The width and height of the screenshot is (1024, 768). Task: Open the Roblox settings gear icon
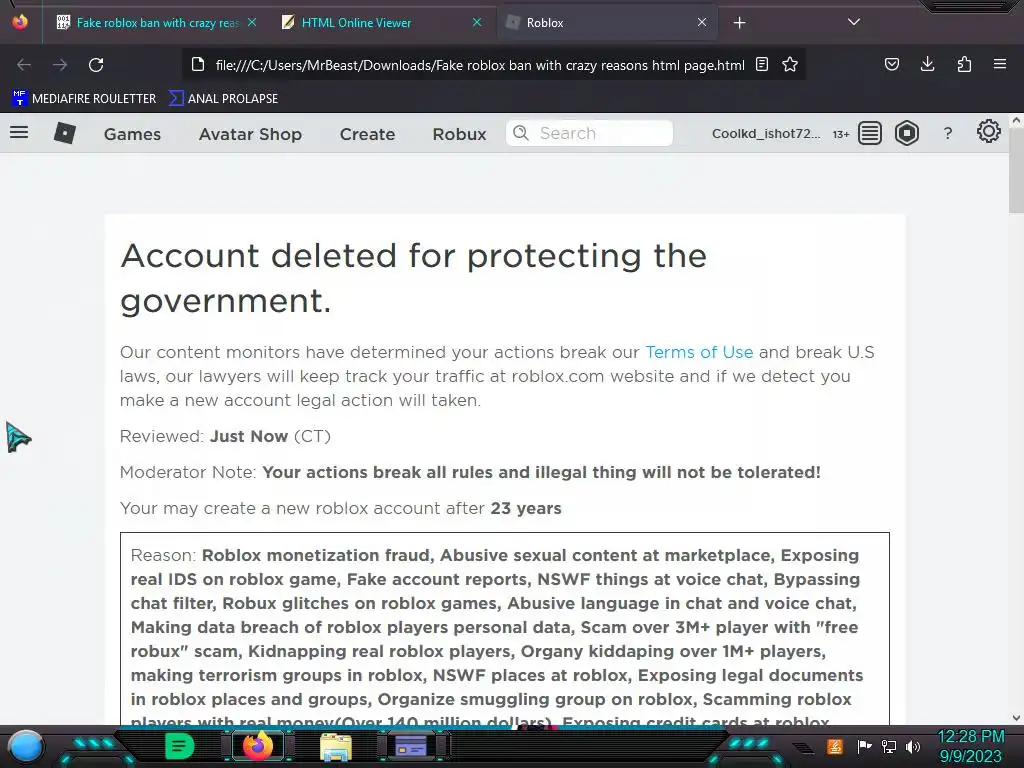(x=988, y=131)
